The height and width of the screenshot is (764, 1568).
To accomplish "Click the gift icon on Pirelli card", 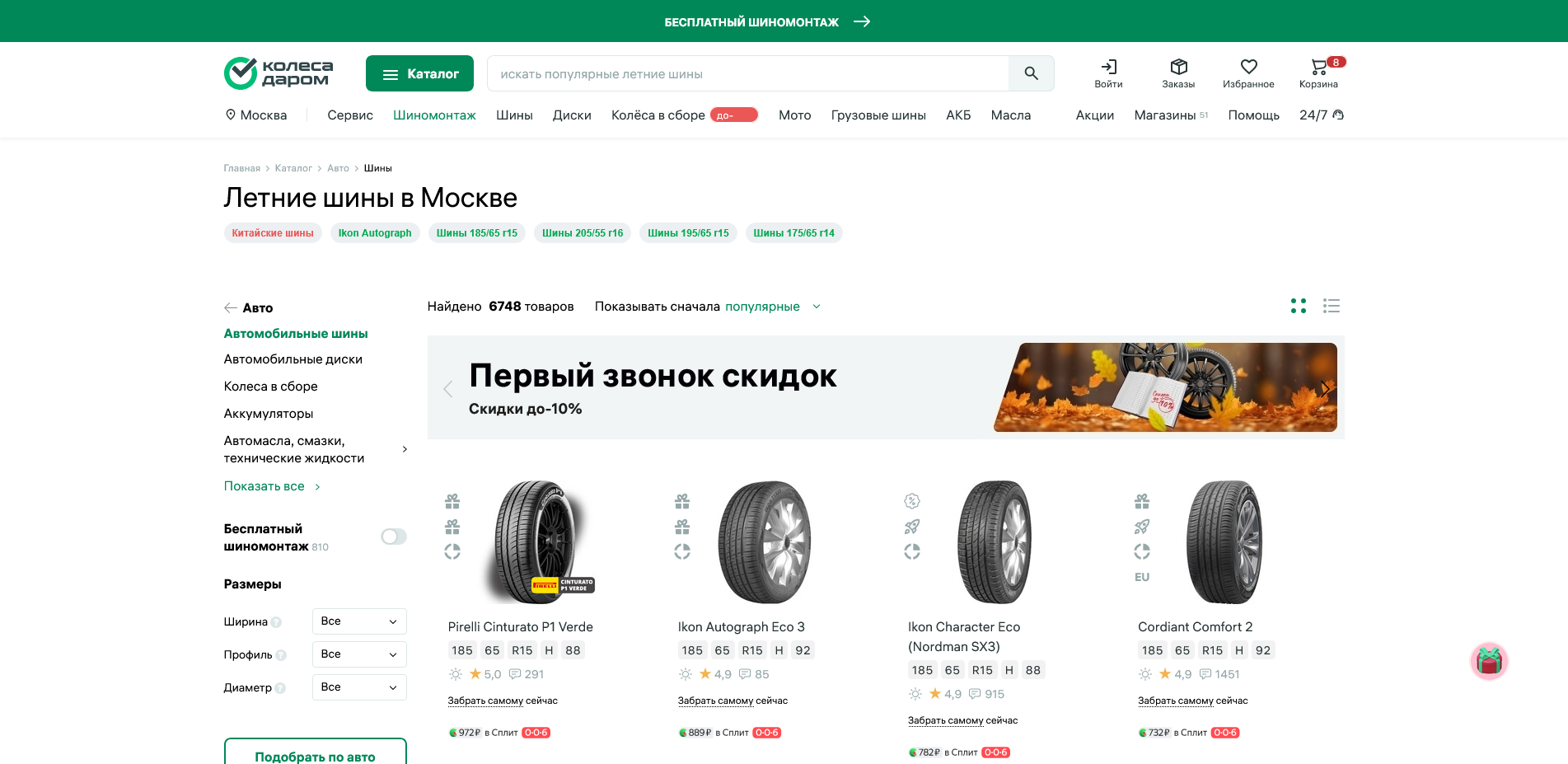I will click(x=452, y=501).
